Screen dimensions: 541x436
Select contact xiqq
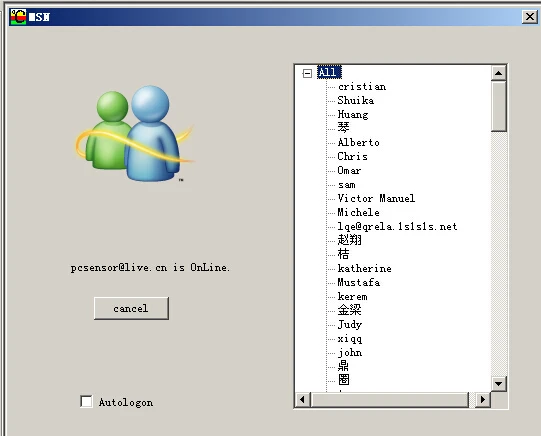coord(350,339)
